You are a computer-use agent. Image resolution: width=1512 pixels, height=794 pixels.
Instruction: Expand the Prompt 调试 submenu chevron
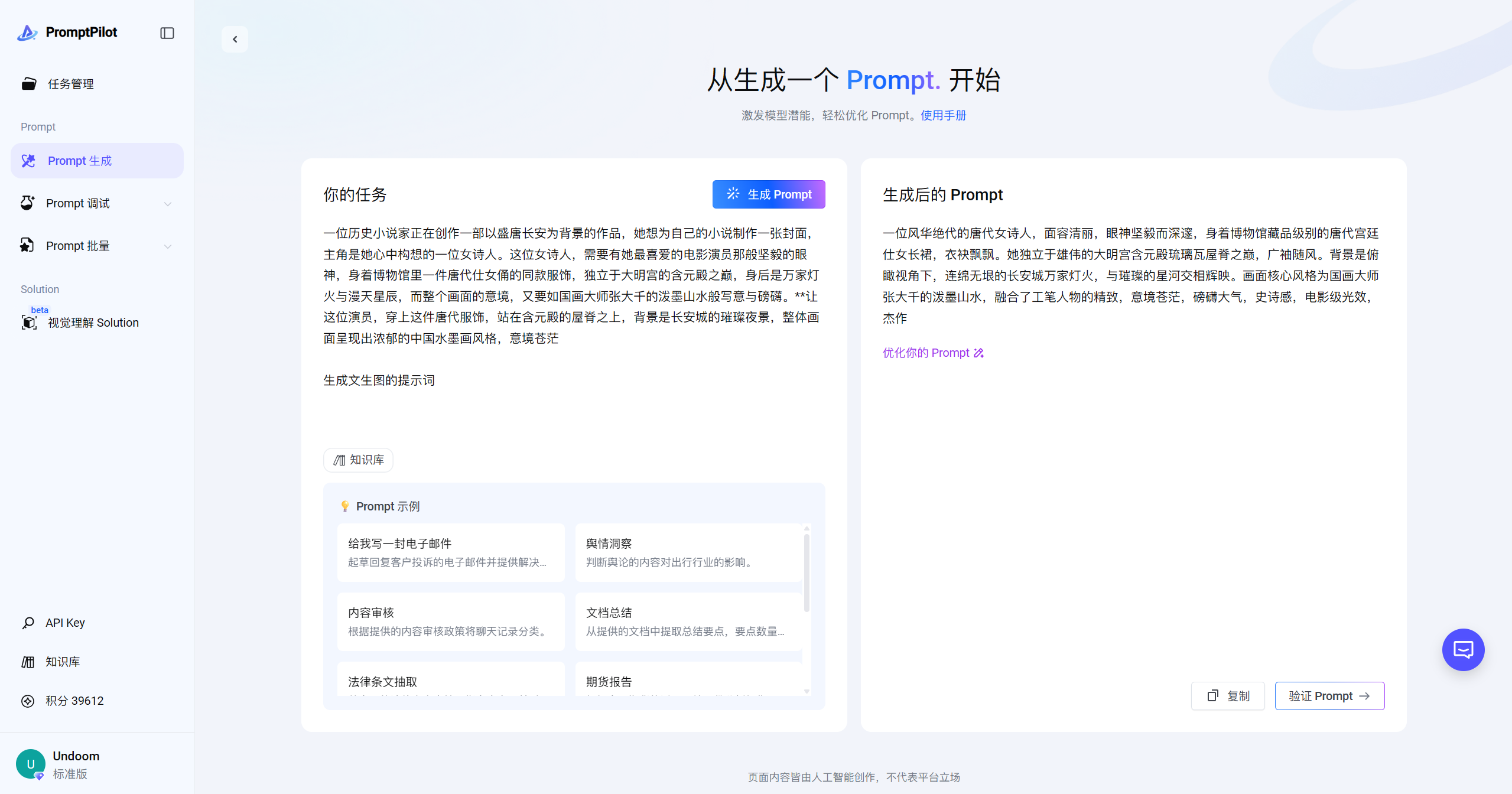pyautogui.click(x=168, y=204)
